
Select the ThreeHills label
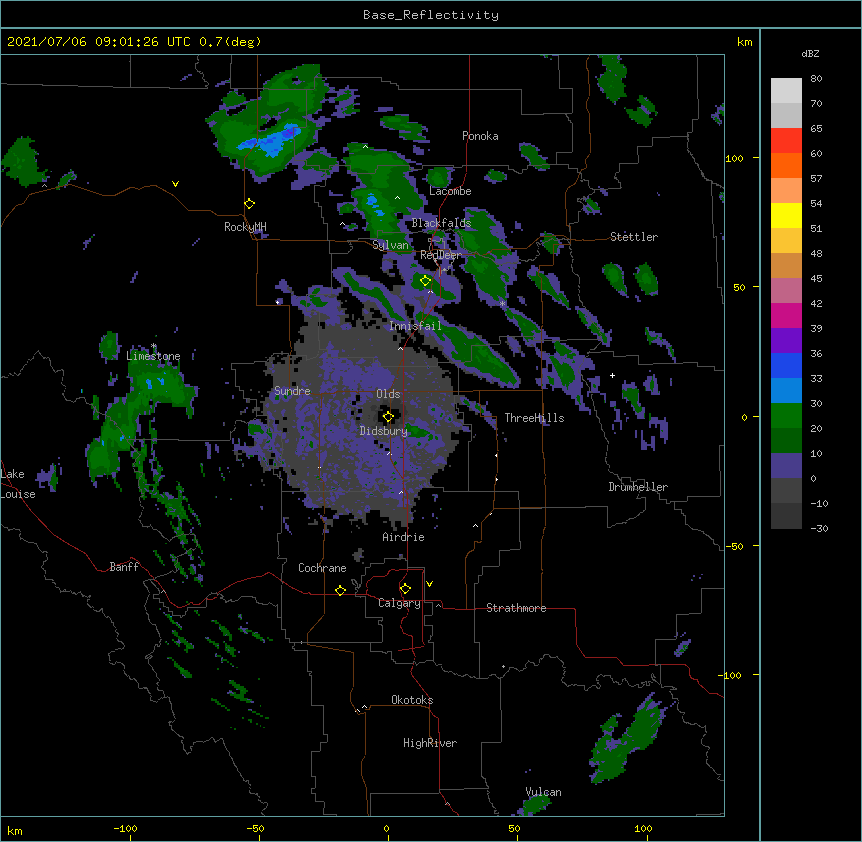[x=534, y=418]
